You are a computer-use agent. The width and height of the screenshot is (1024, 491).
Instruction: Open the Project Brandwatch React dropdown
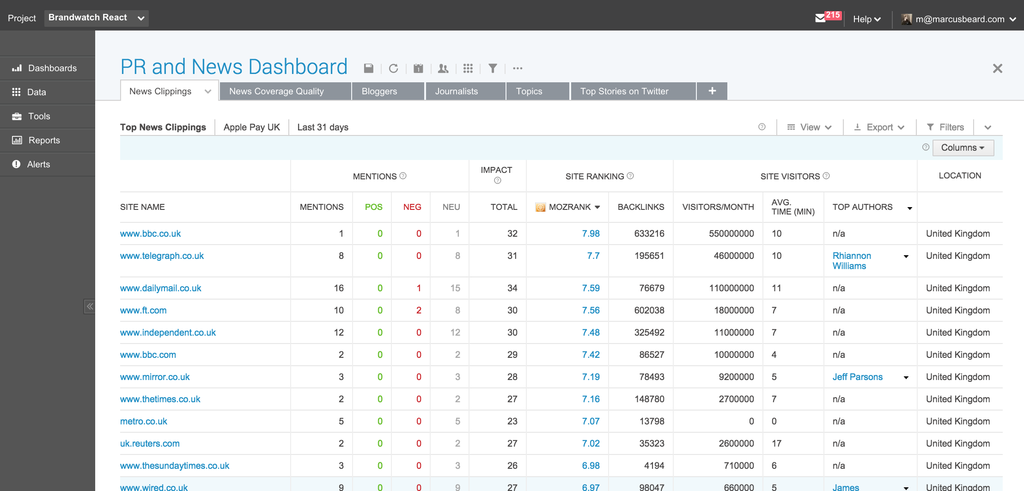pyautogui.click(x=96, y=18)
